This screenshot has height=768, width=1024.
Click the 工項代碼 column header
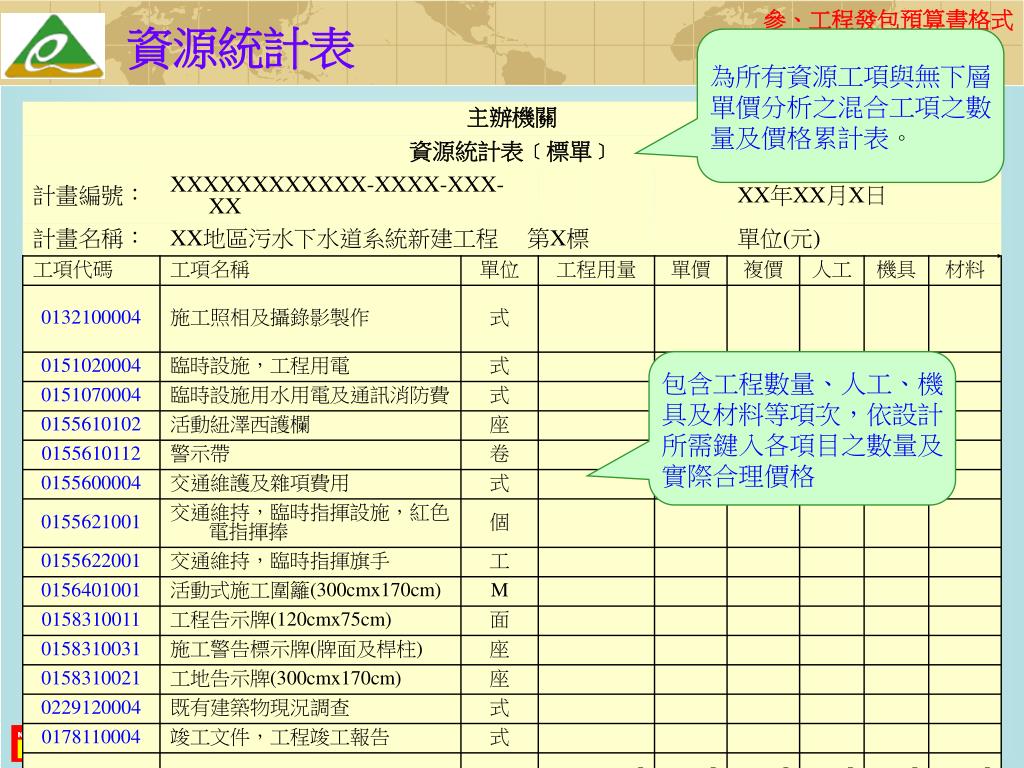pyautogui.click(x=73, y=270)
